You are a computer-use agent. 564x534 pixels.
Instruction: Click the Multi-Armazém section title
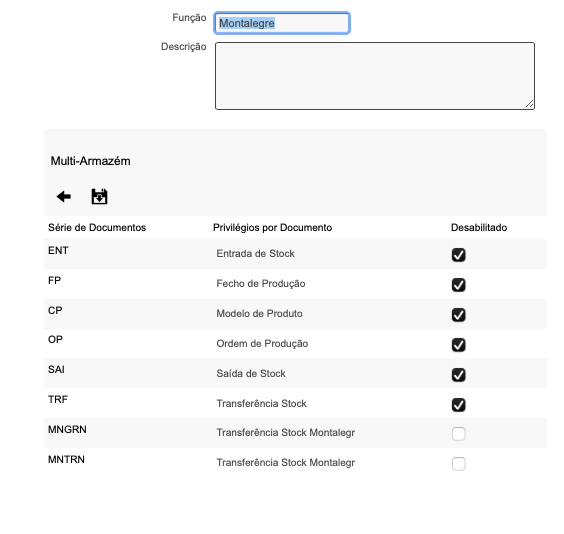[90, 161]
